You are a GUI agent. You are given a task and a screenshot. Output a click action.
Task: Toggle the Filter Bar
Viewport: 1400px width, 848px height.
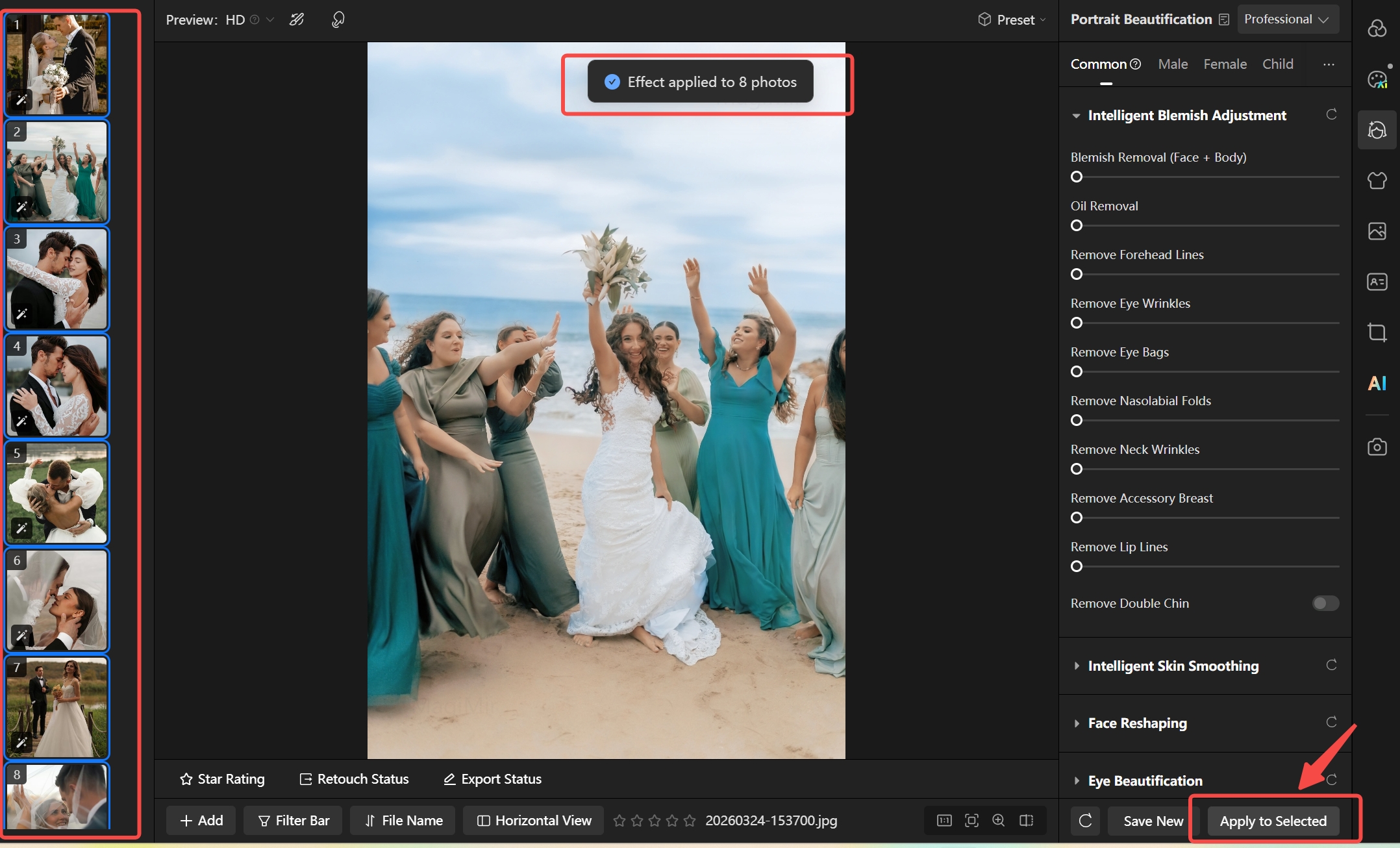pos(294,821)
